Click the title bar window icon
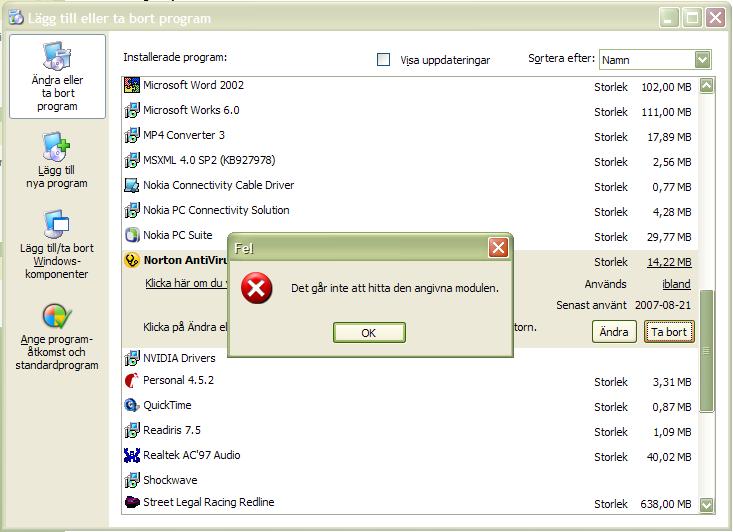 [x=16, y=18]
